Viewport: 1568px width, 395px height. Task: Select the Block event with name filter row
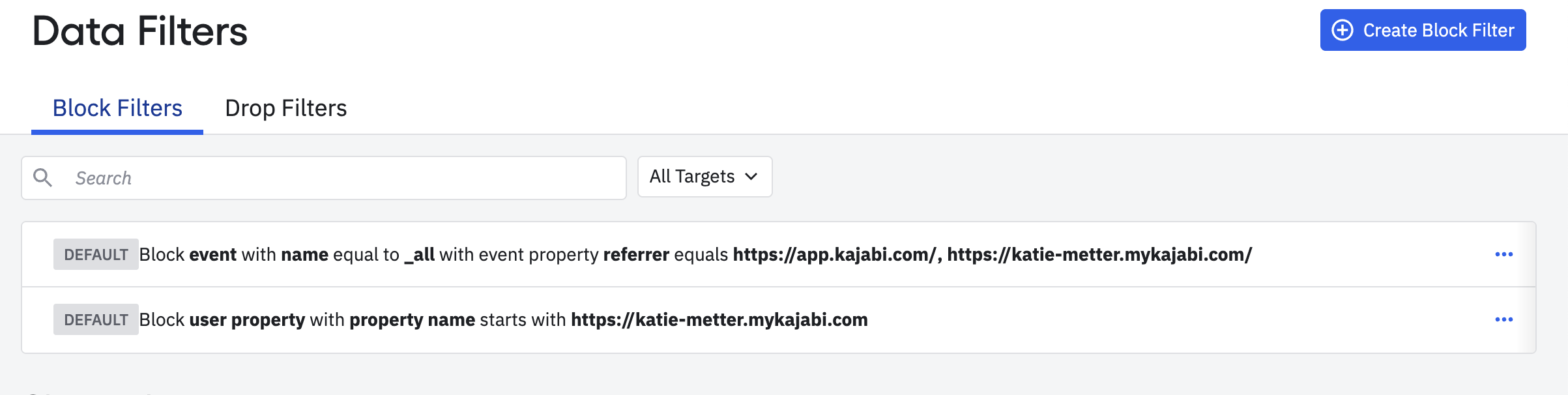[779, 254]
